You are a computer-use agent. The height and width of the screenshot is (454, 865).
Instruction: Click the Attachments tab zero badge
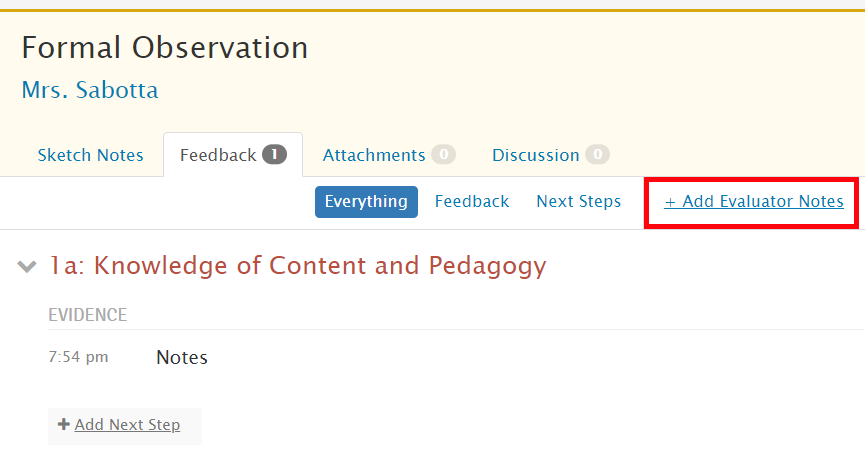tap(444, 154)
